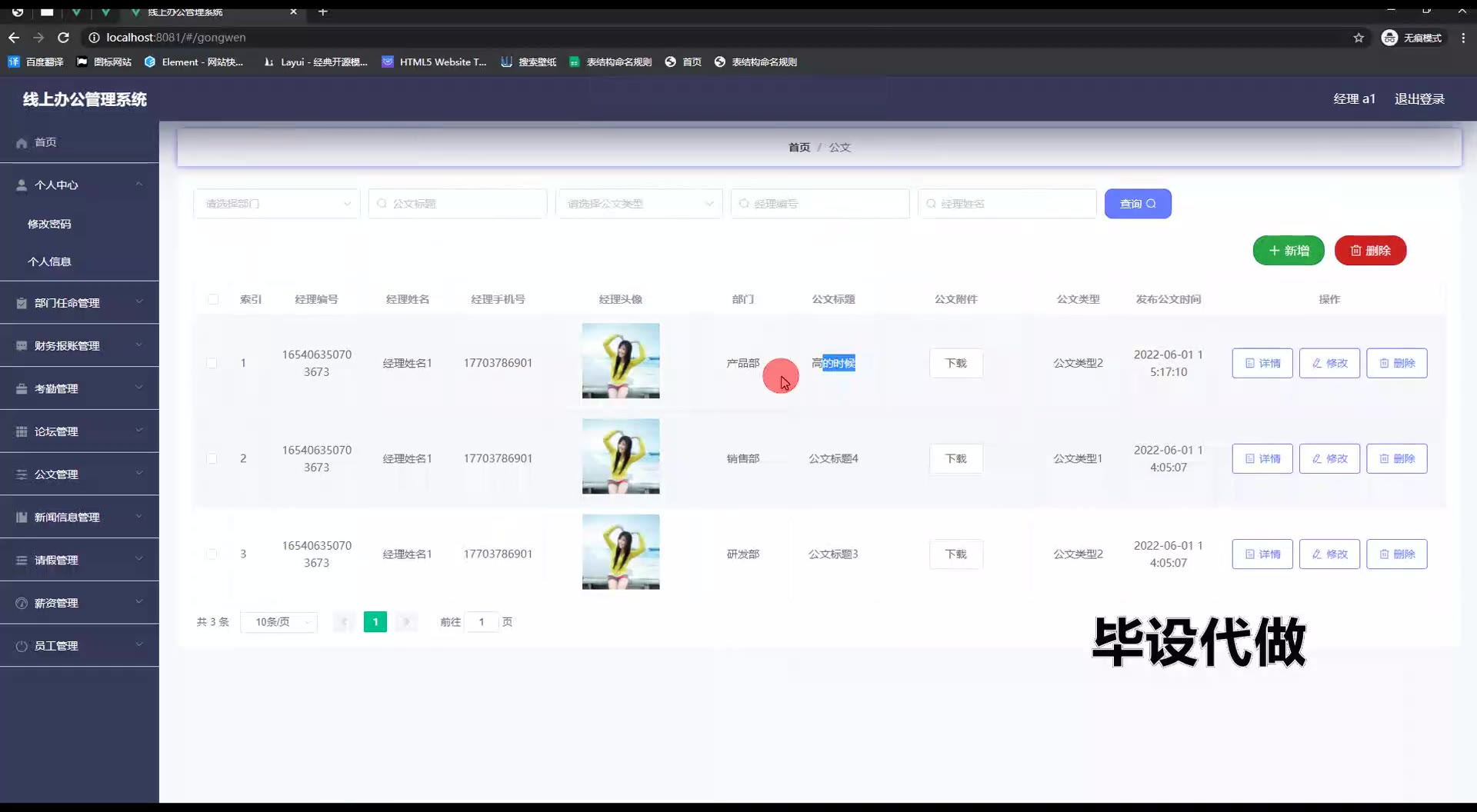This screenshot has width=1477, height=812.
Task: Open the 10条/页 page size dropdown
Action: [x=278, y=622]
